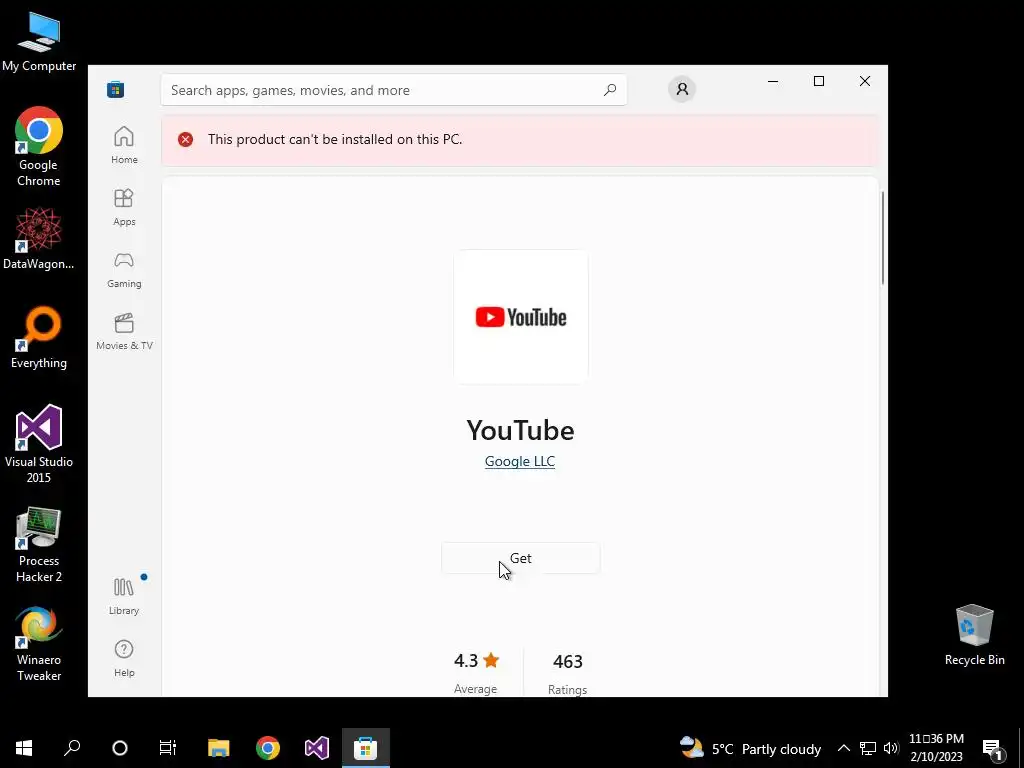Open Visual Studio from the taskbar
This screenshot has height=768, width=1024.
tap(317, 748)
